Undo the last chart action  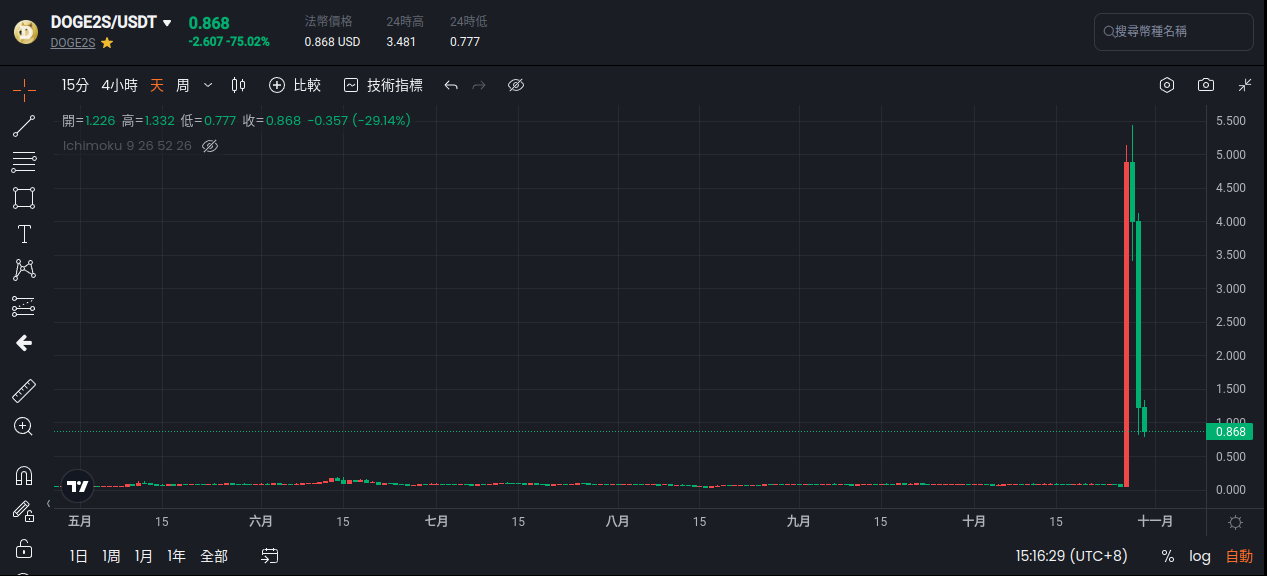451,86
